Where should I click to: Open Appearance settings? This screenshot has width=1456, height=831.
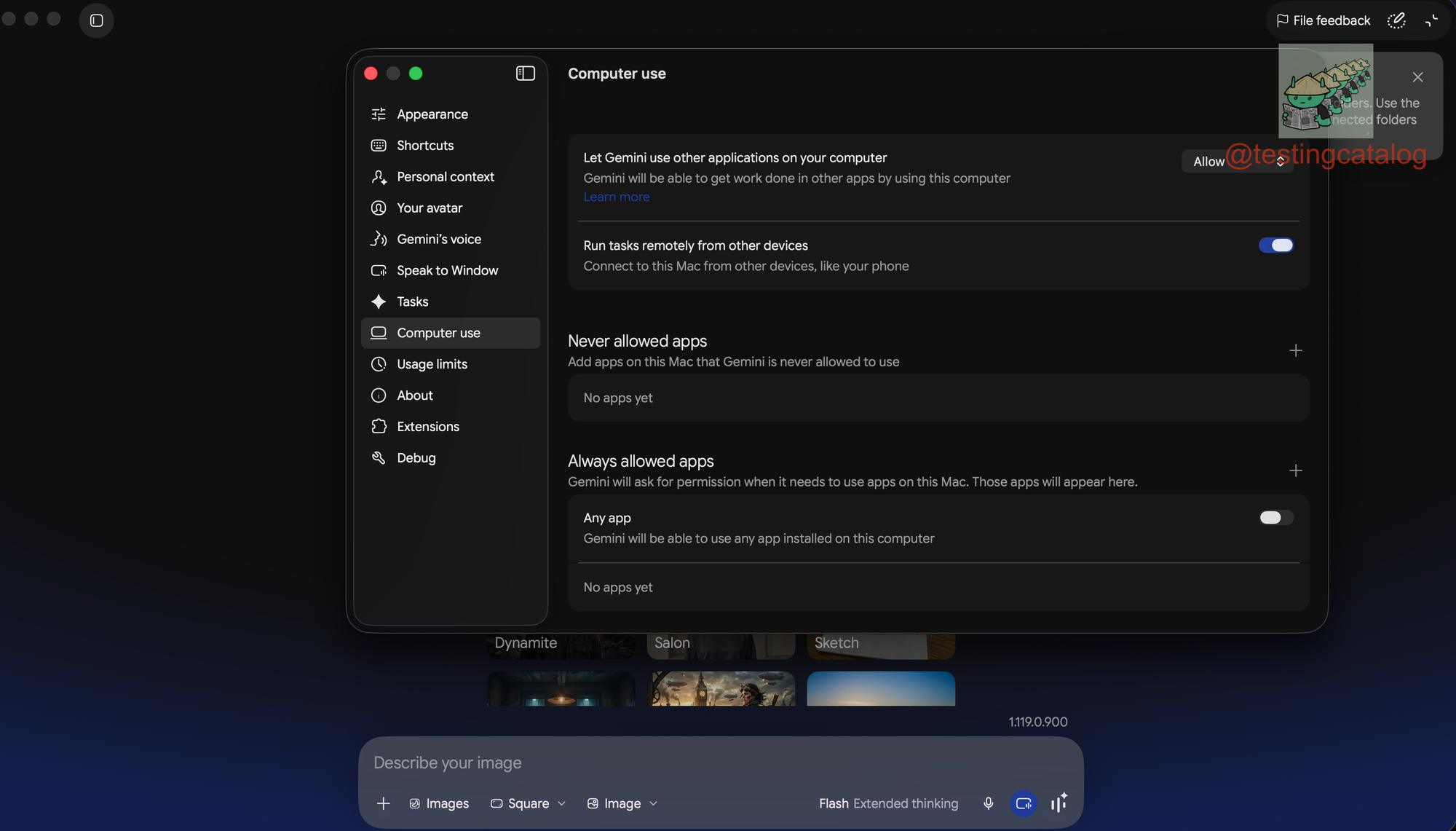click(x=450, y=114)
